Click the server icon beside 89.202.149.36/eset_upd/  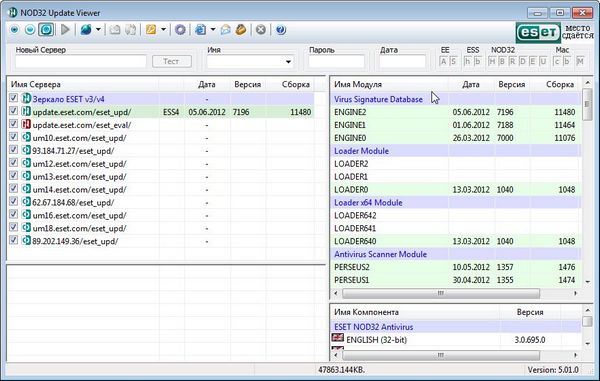click(x=26, y=241)
